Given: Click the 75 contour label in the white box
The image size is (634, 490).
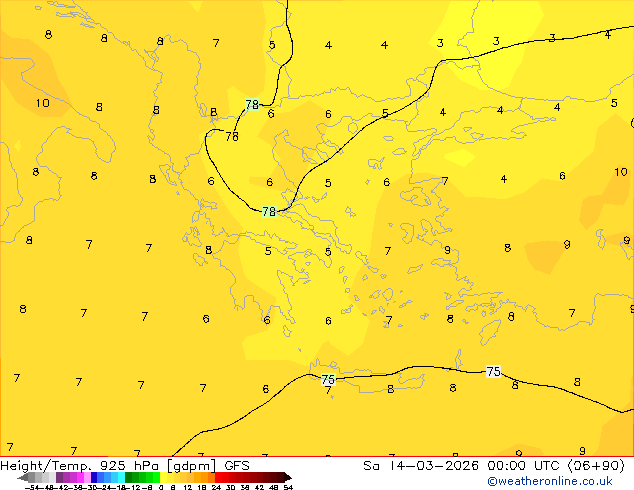Looking at the screenshot, I should (x=493, y=371).
